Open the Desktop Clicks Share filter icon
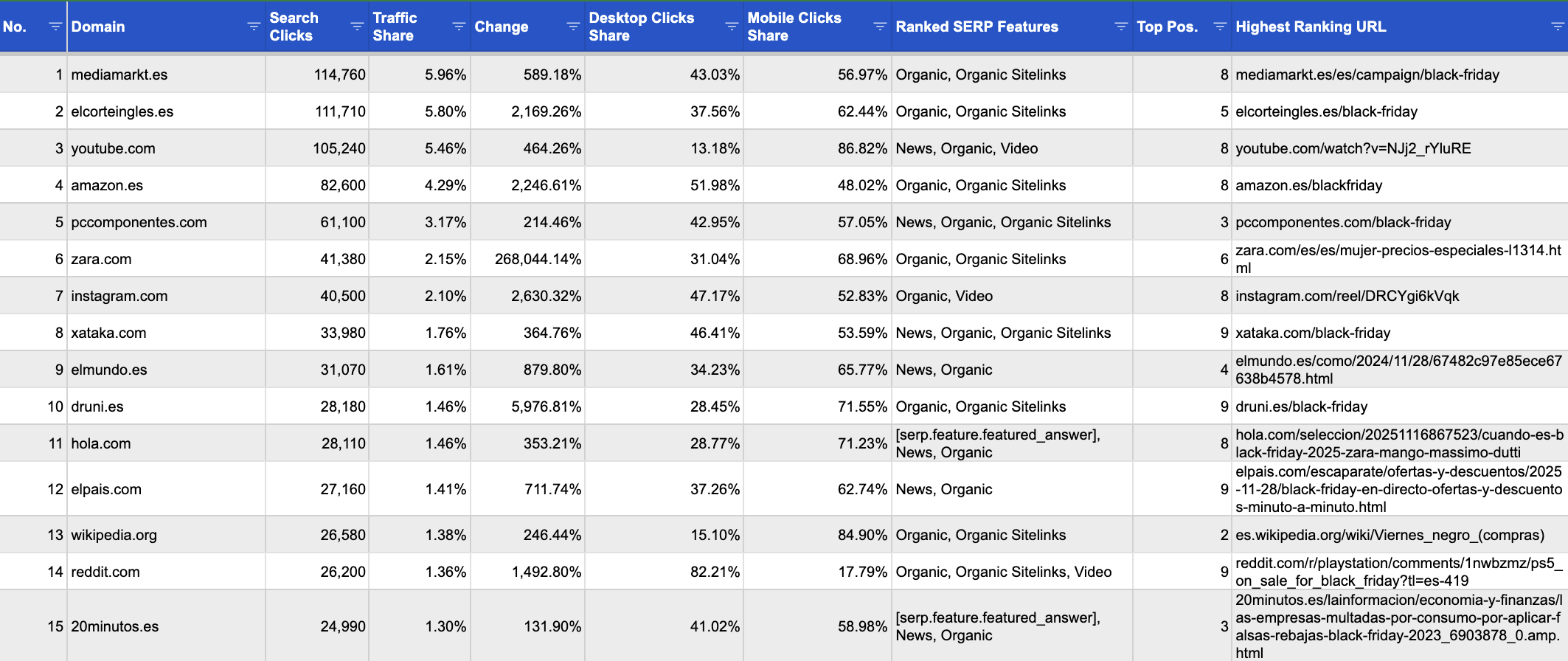 732,27
